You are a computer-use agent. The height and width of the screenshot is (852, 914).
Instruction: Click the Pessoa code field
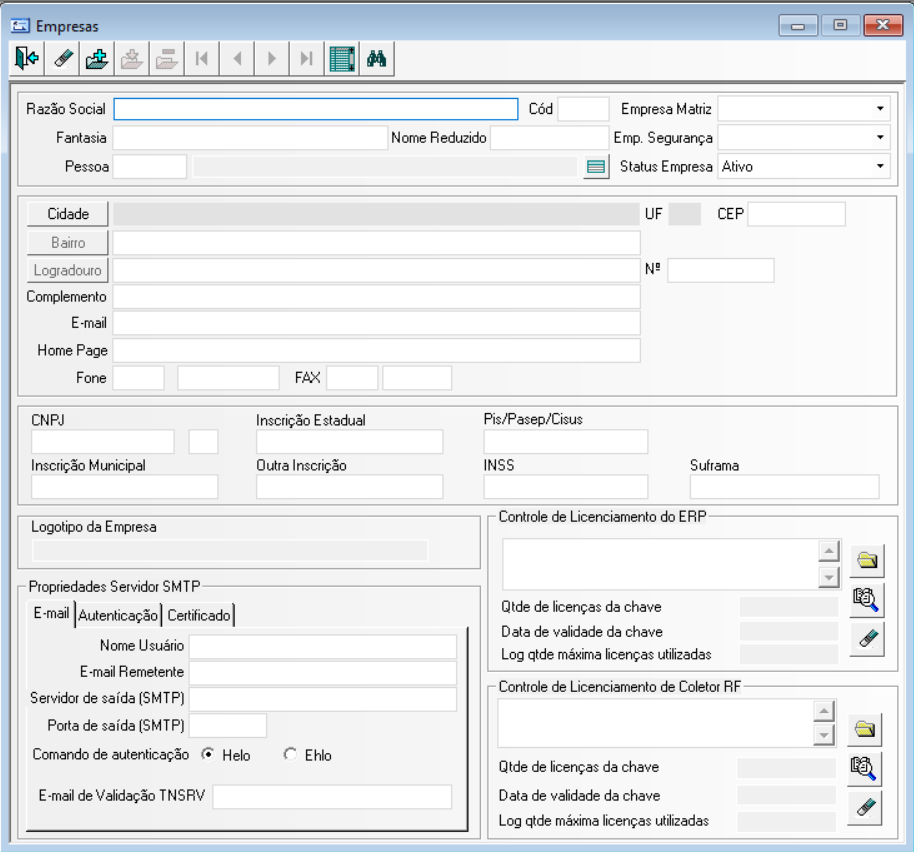click(x=150, y=167)
